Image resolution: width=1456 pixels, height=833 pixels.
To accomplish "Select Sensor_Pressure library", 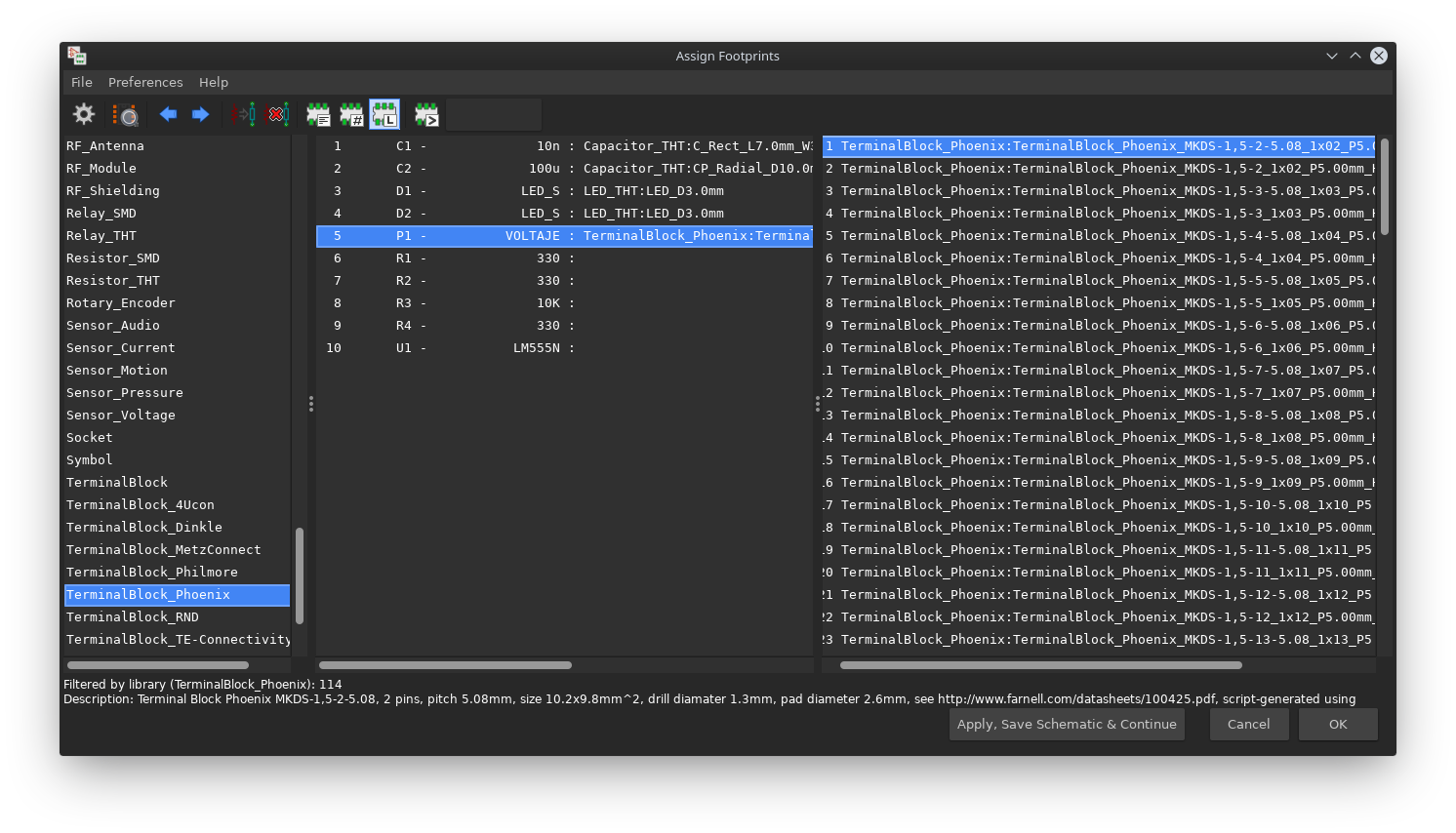I will [178, 393].
